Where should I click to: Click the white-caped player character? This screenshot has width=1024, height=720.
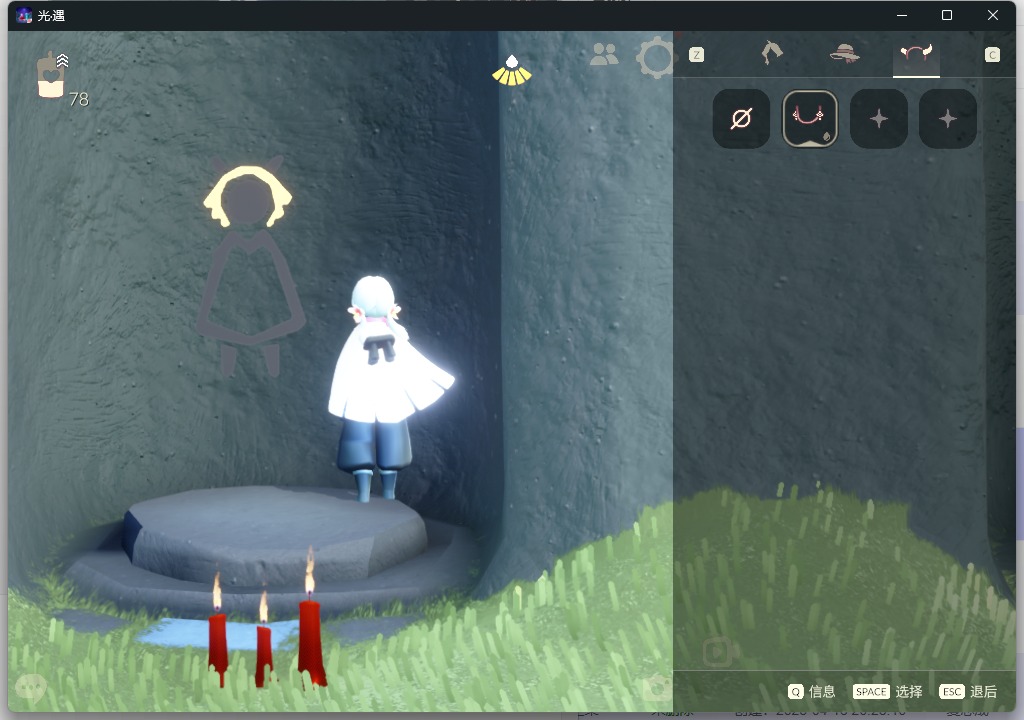pos(385,388)
